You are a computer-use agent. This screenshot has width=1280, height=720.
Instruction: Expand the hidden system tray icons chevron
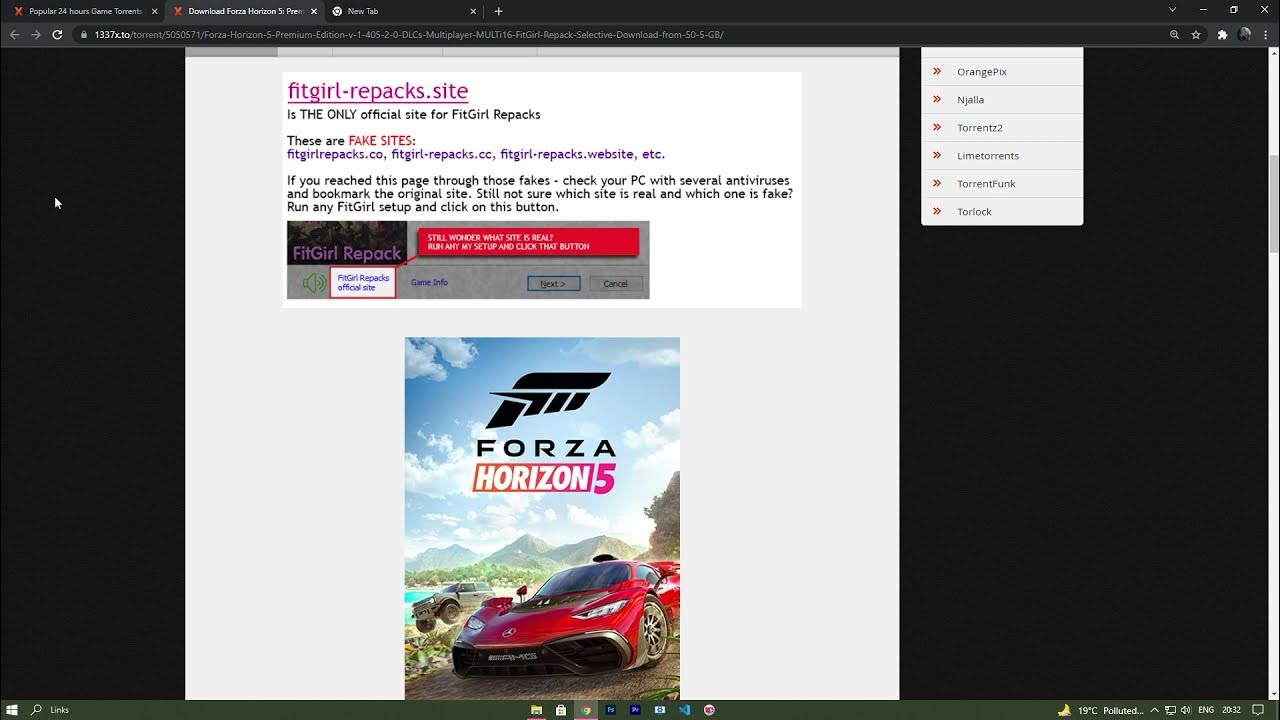tap(1154, 710)
